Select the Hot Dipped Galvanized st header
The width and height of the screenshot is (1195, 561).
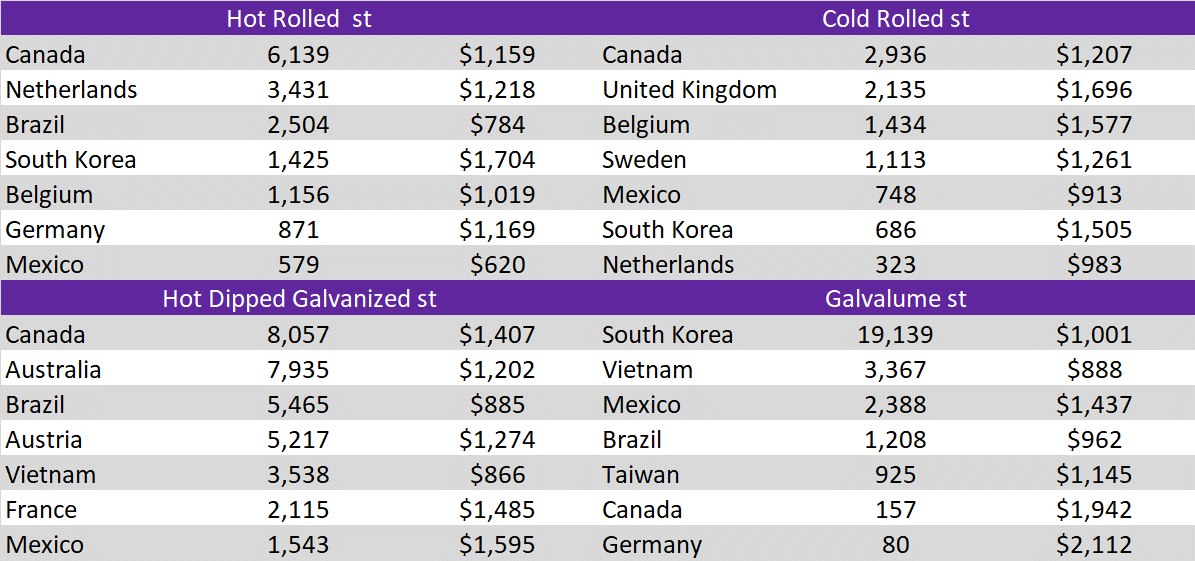[299, 299]
